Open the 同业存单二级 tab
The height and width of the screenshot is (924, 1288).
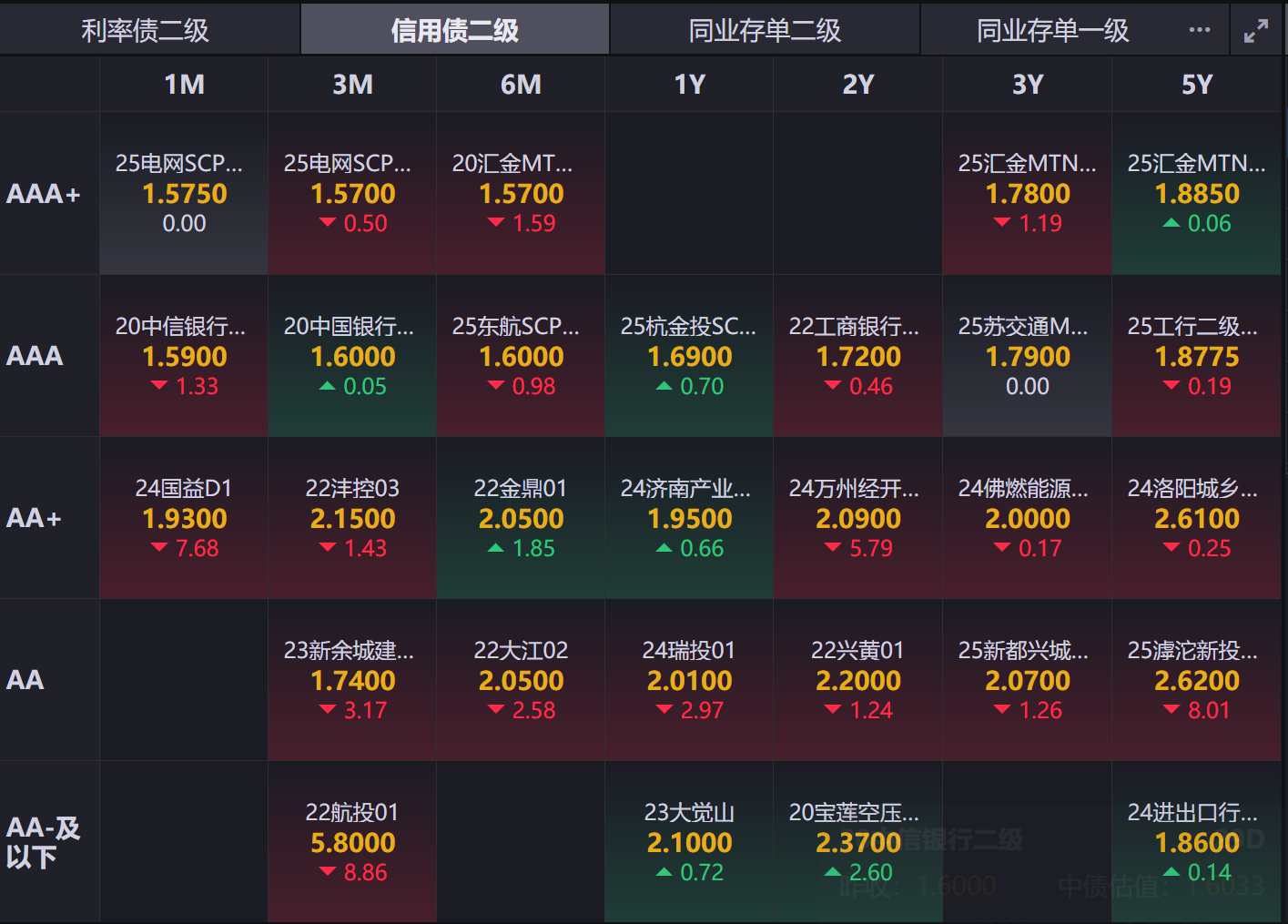765,30
